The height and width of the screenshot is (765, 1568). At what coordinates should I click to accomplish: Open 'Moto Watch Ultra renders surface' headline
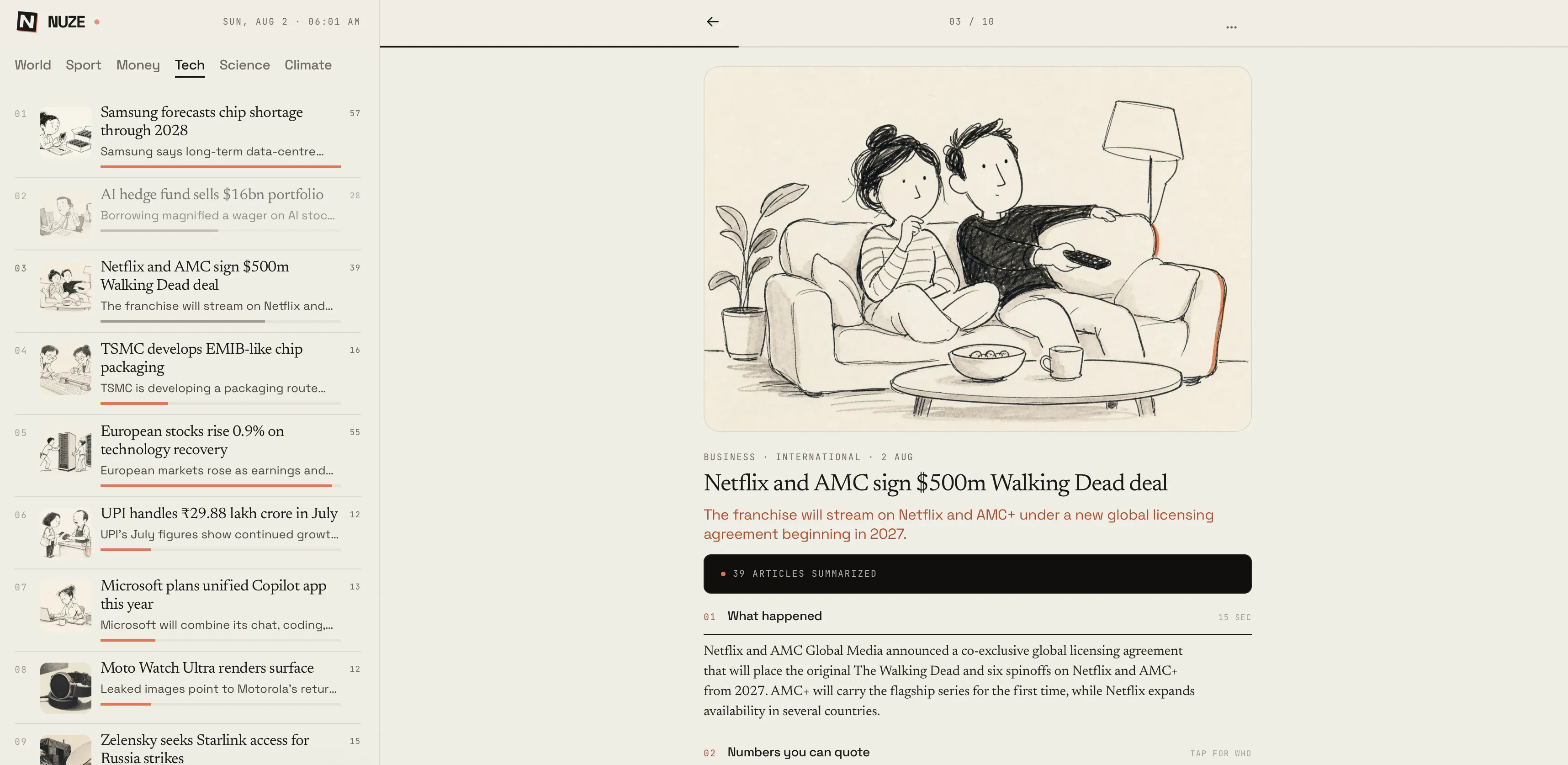[x=207, y=668]
